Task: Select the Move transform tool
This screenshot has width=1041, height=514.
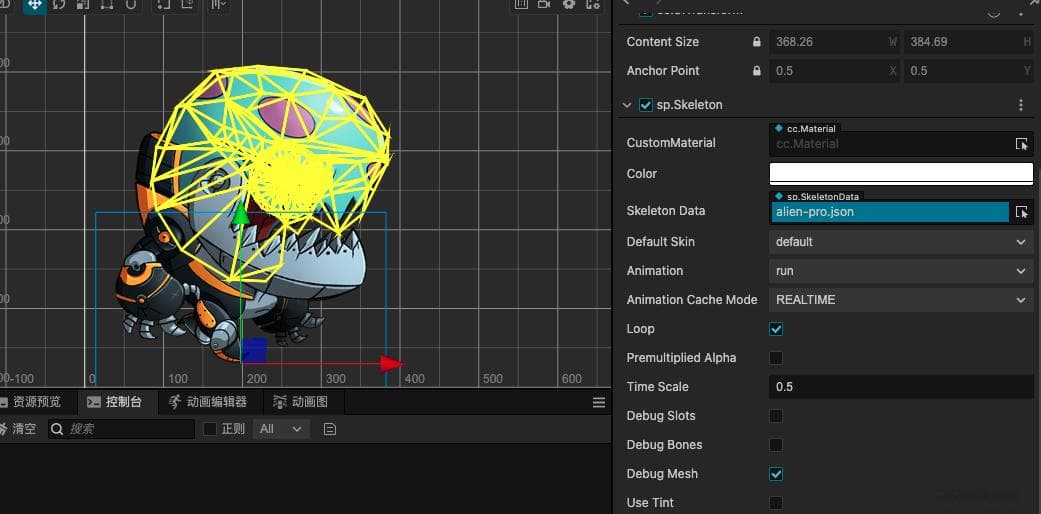Action: pyautogui.click(x=35, y=5)
